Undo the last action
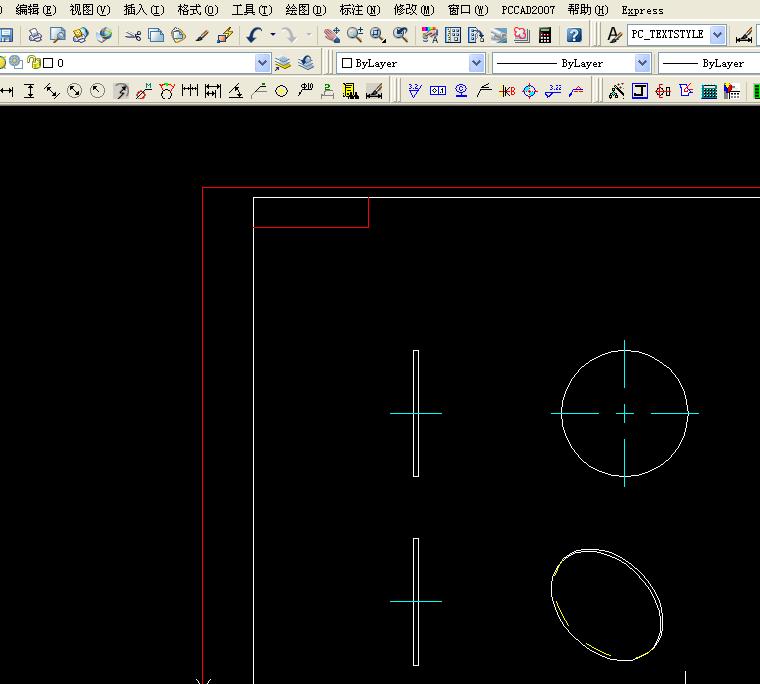The height and width of the screenshot is (684, 760). coord(254,35)
